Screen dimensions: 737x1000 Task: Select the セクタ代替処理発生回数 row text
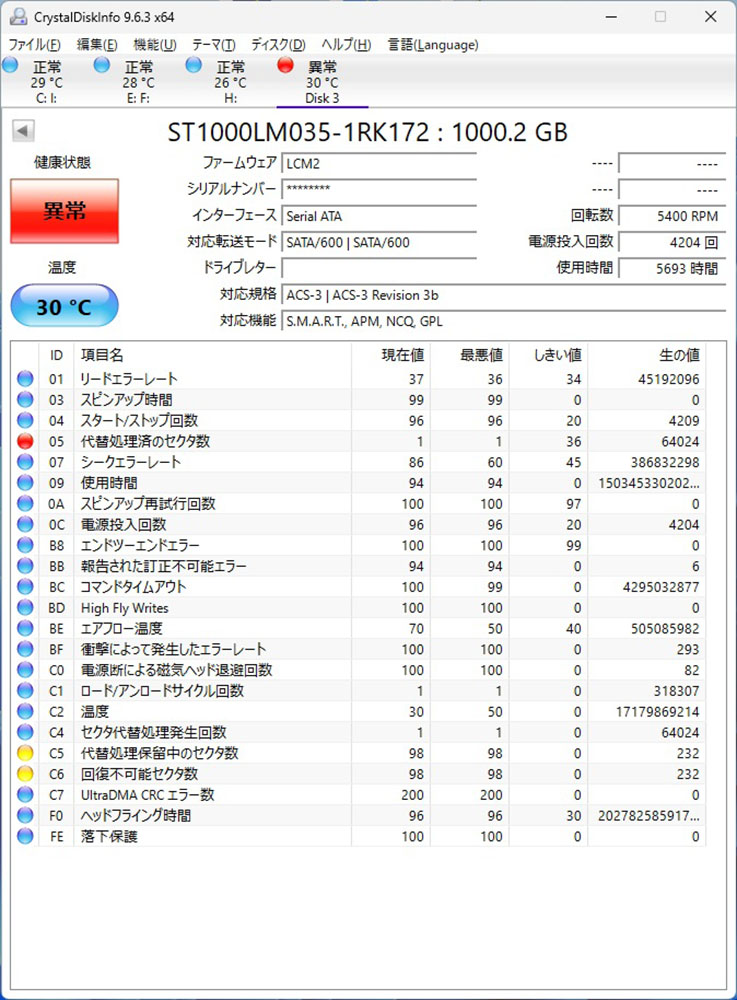pyautogui.click(x=154, y=733)
